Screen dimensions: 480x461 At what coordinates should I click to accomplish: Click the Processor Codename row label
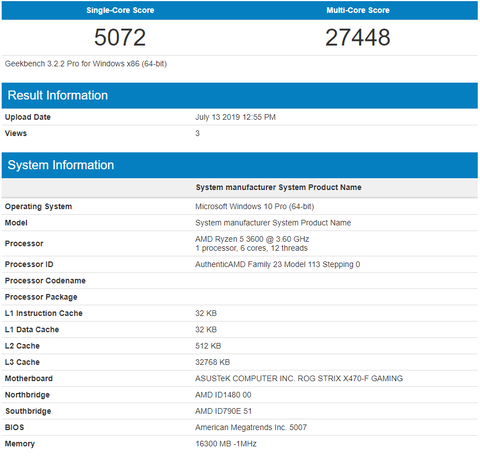click(45, 281)
